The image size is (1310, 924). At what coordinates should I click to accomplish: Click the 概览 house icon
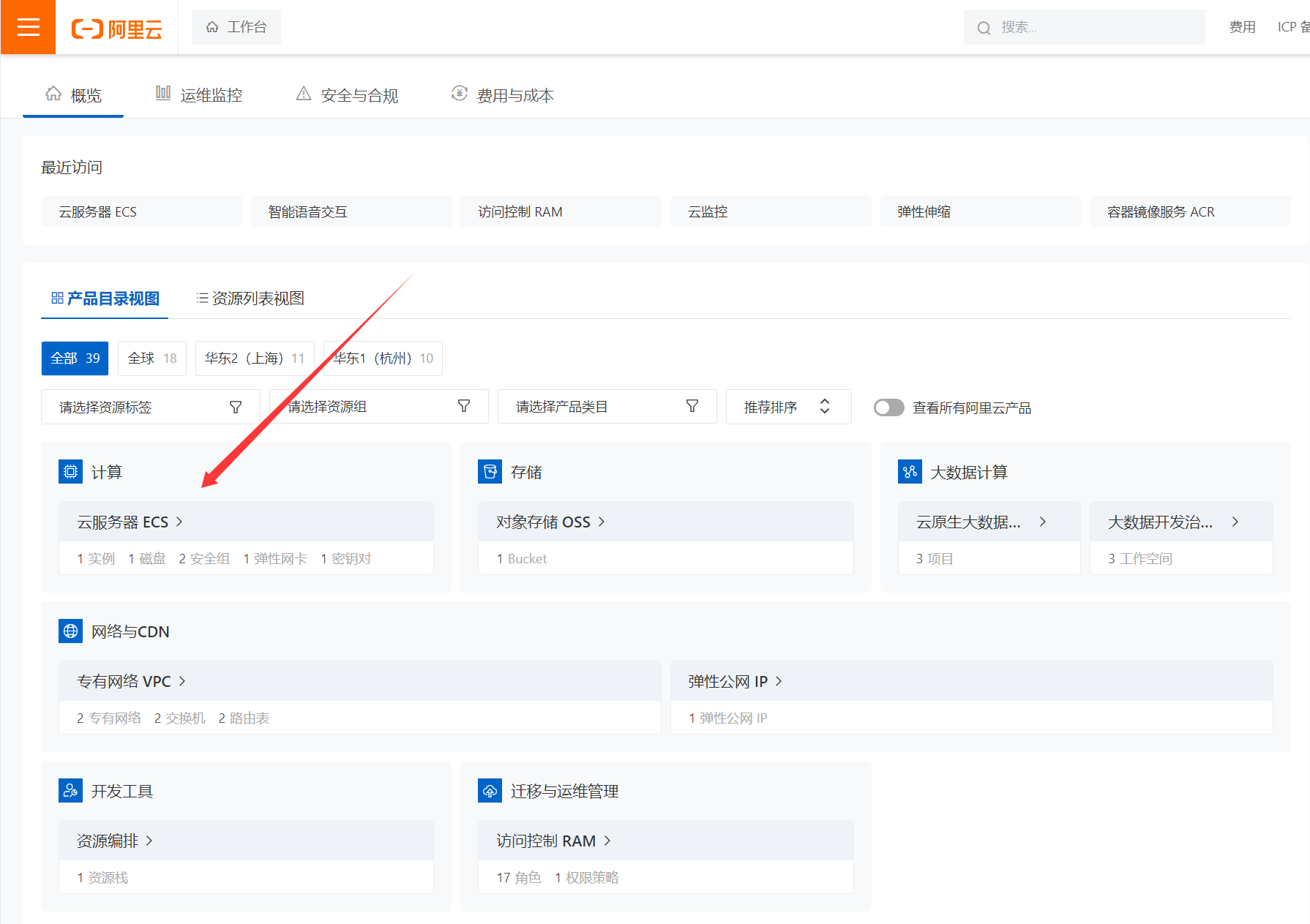53,94
